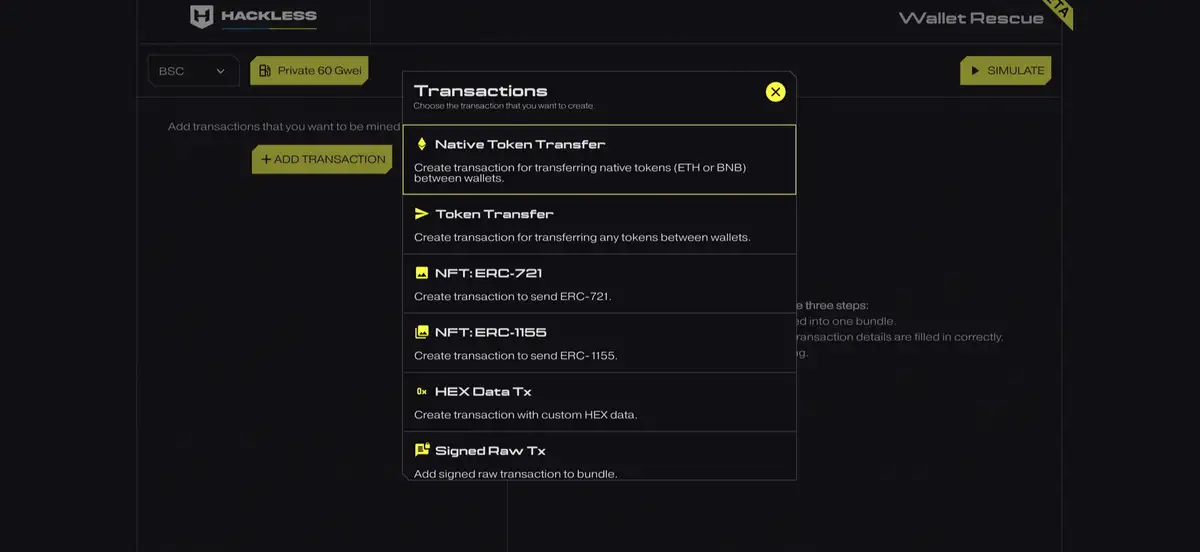Screen dimensions: 1200x552
Task: Click the Signed Raw Tx icon
Action: pos(421,450)
